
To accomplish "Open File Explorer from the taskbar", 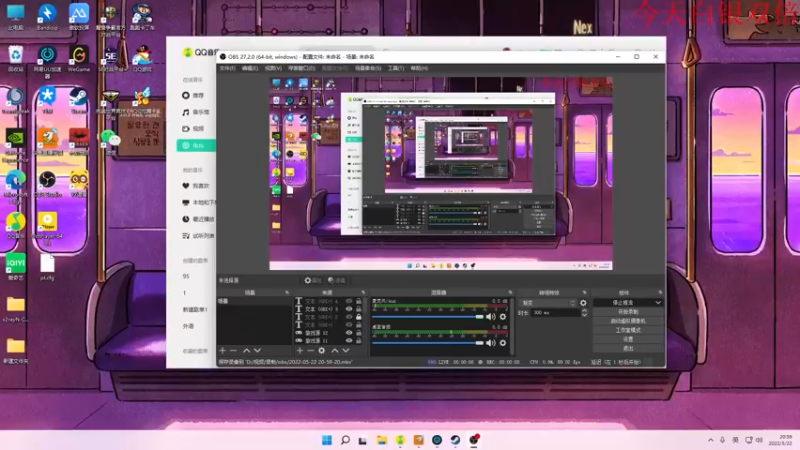I will 382,440.
